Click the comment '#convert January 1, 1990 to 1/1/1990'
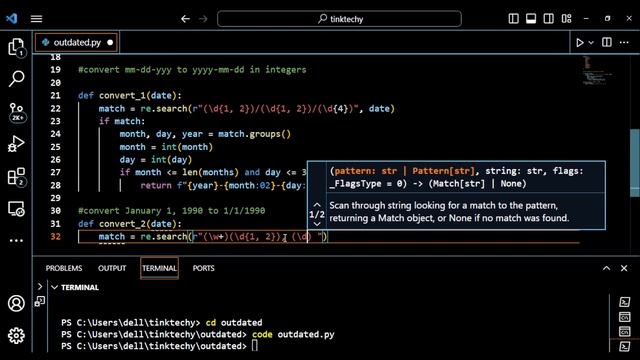The image size is (640, 360). pyautogui.click(x=171, y=211)
